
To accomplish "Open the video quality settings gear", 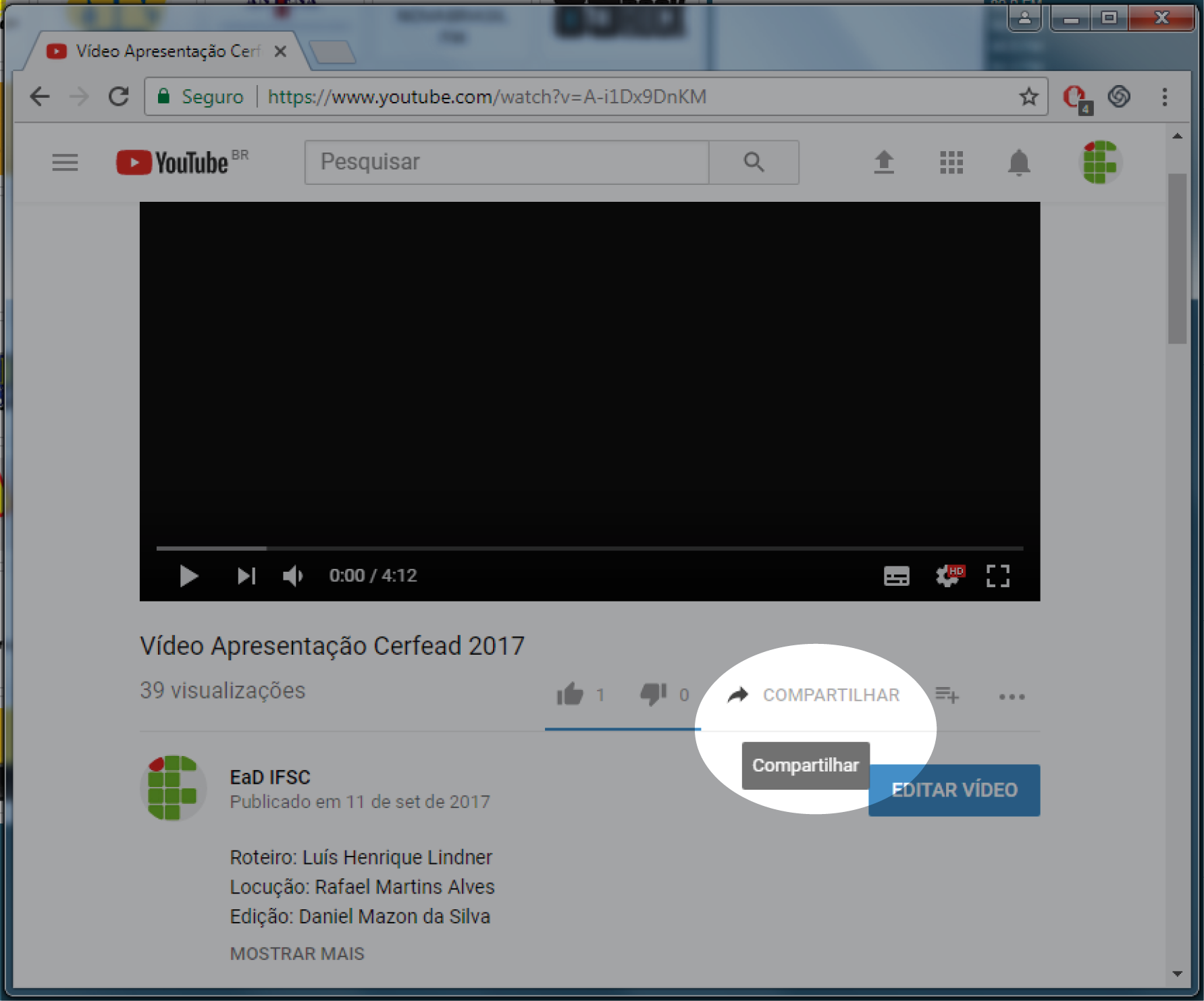I will coord(947,576).
